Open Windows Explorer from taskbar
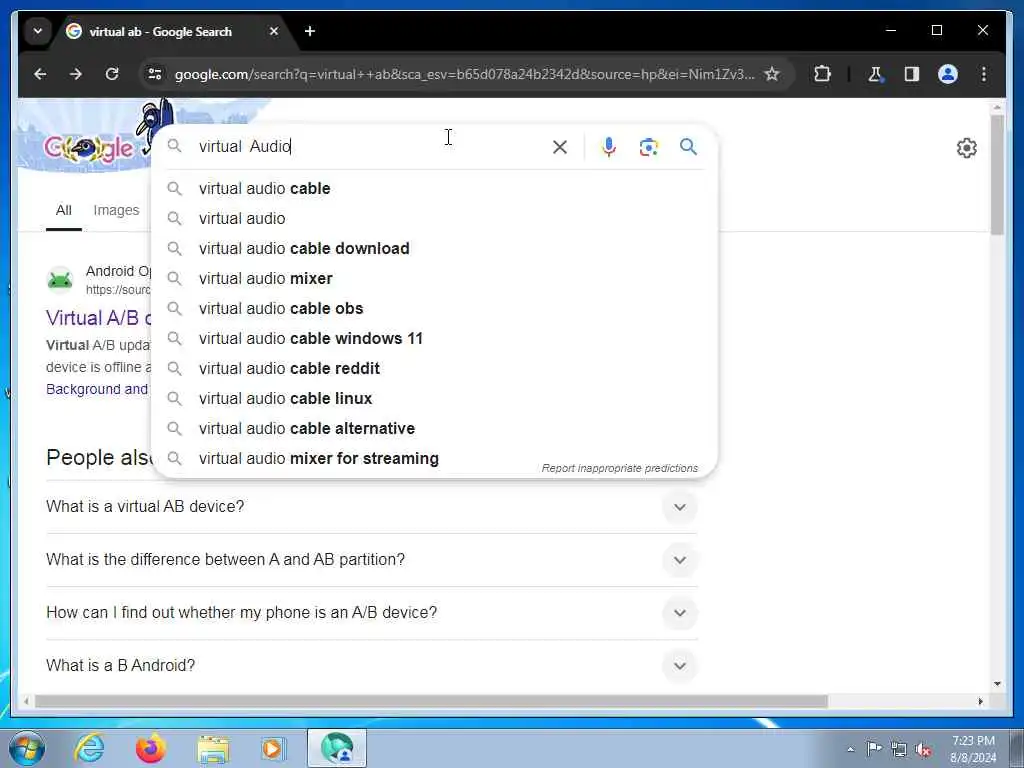This screenshot has height=768, width=1024. pos(214,749)
